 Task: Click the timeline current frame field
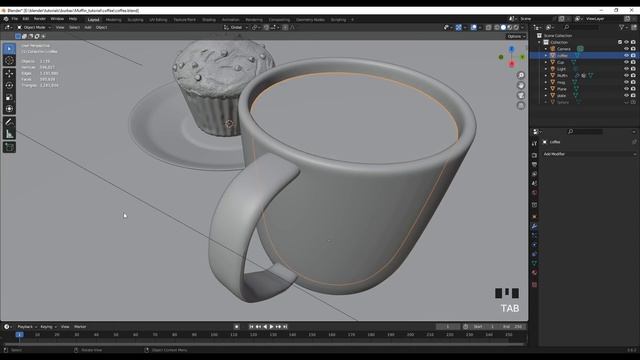click(x=448, y=327)
